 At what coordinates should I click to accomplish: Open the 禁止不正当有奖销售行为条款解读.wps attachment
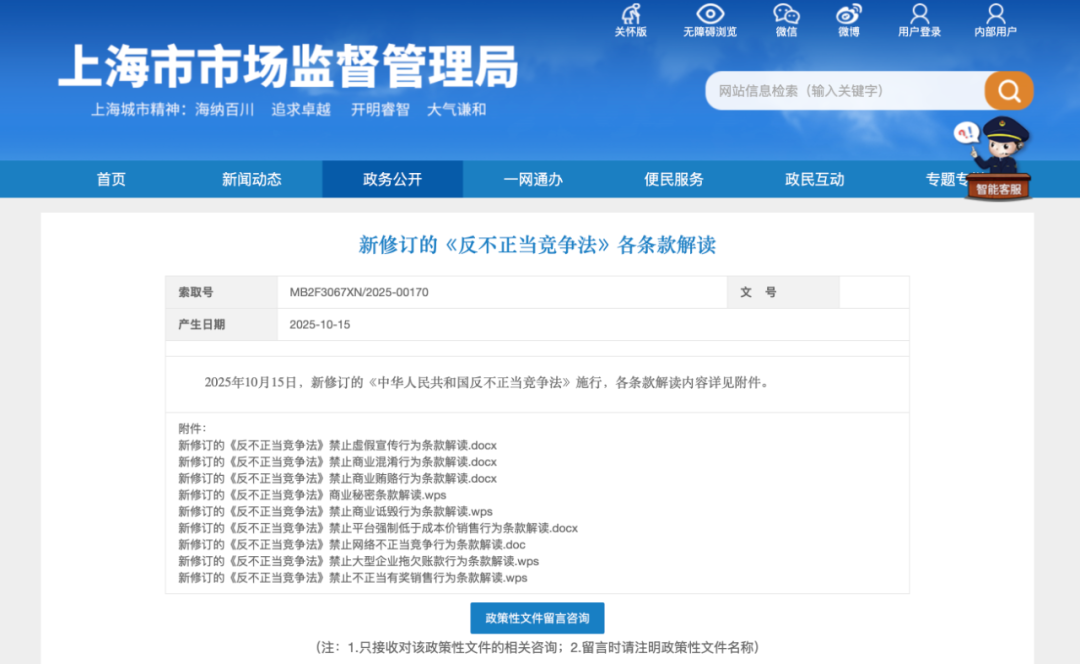352,578
